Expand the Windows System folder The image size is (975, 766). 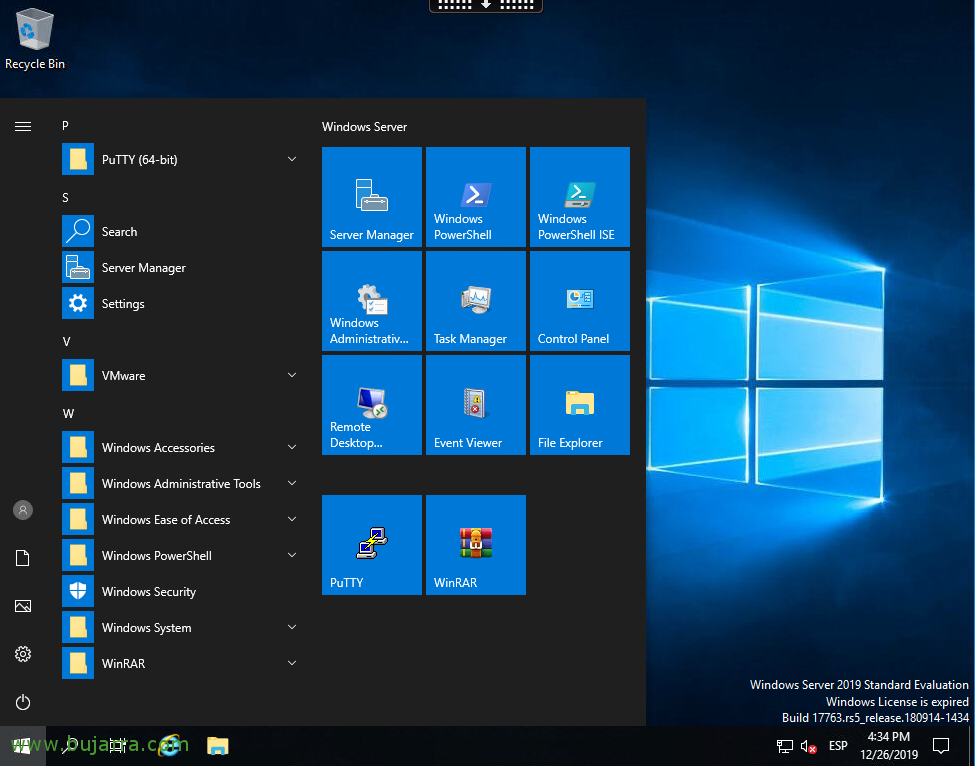pos(180,627)
